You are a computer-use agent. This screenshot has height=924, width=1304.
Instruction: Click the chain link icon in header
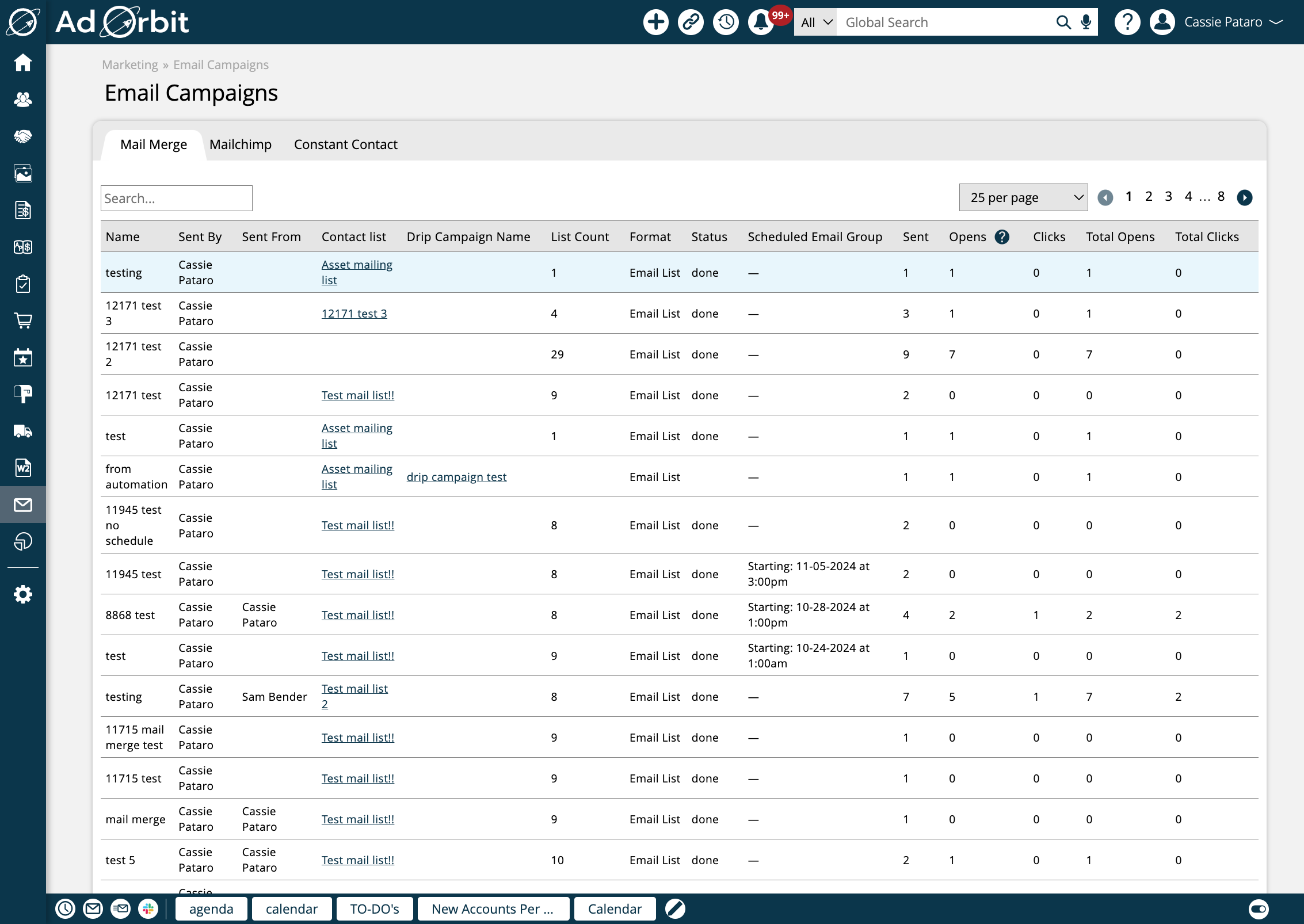[691, 22]
